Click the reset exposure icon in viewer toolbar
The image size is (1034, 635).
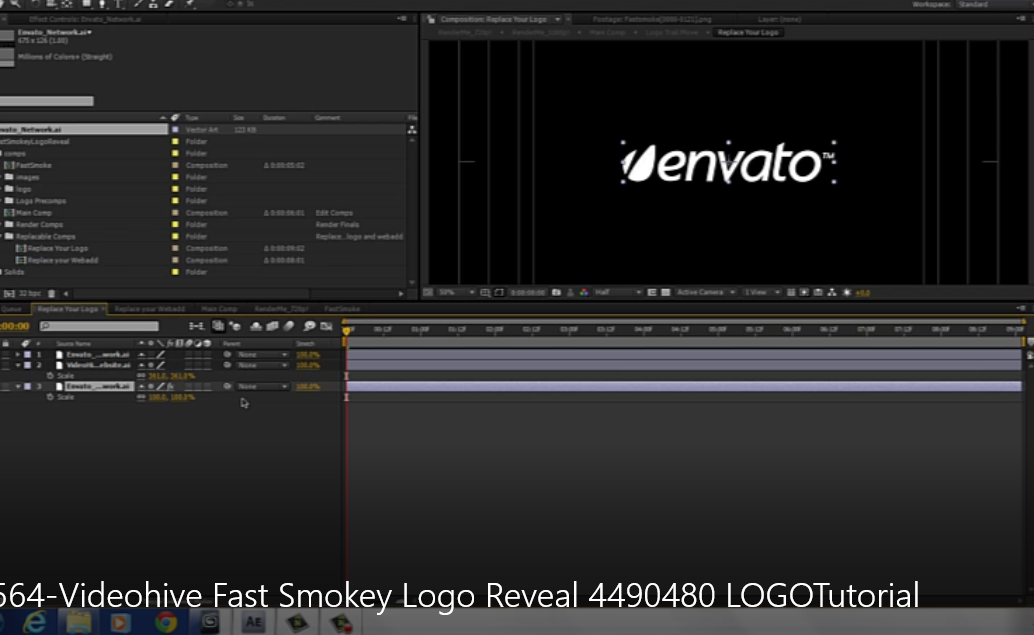pos(847,292)
